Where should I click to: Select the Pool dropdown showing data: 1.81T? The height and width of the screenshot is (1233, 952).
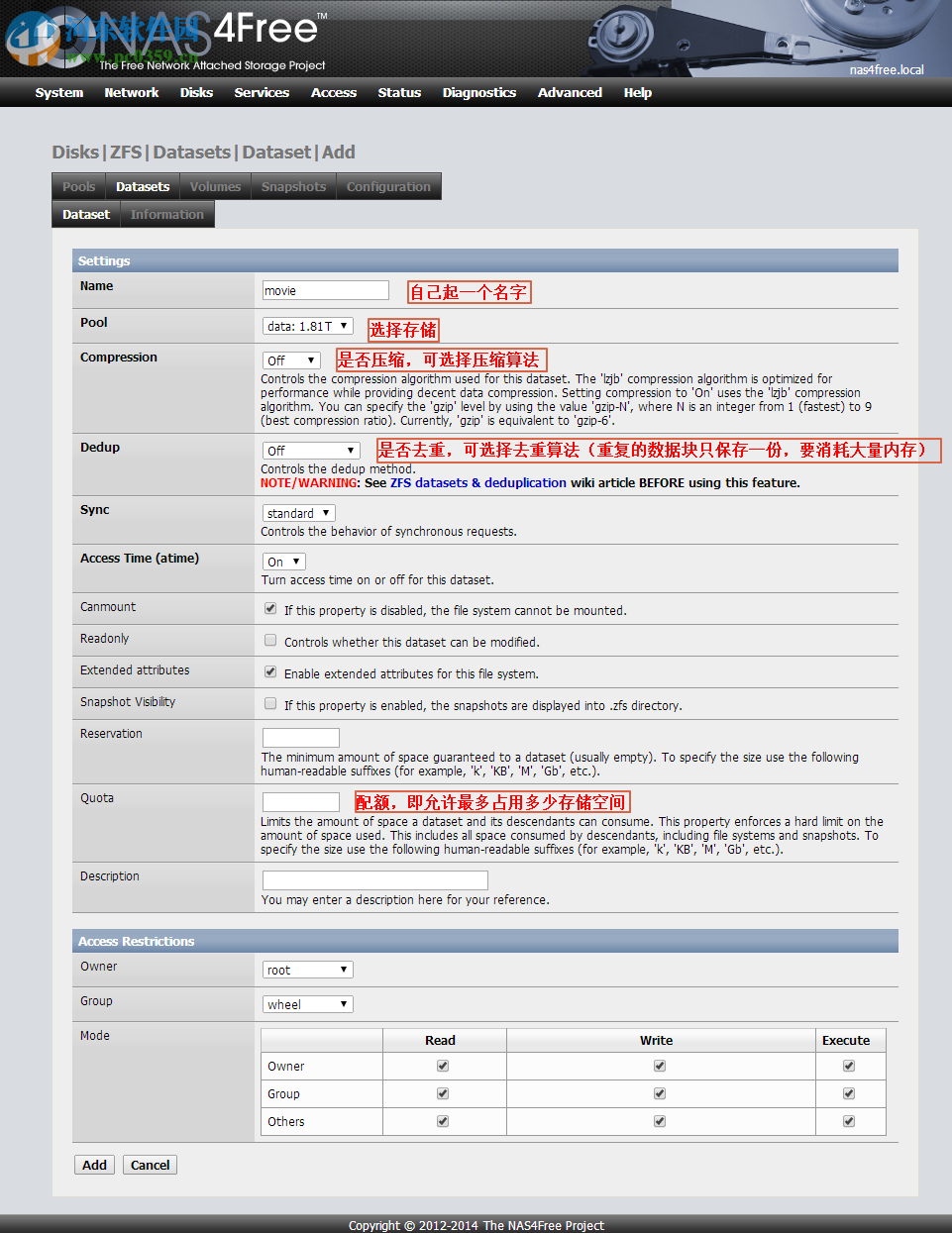tap(308, 324)
